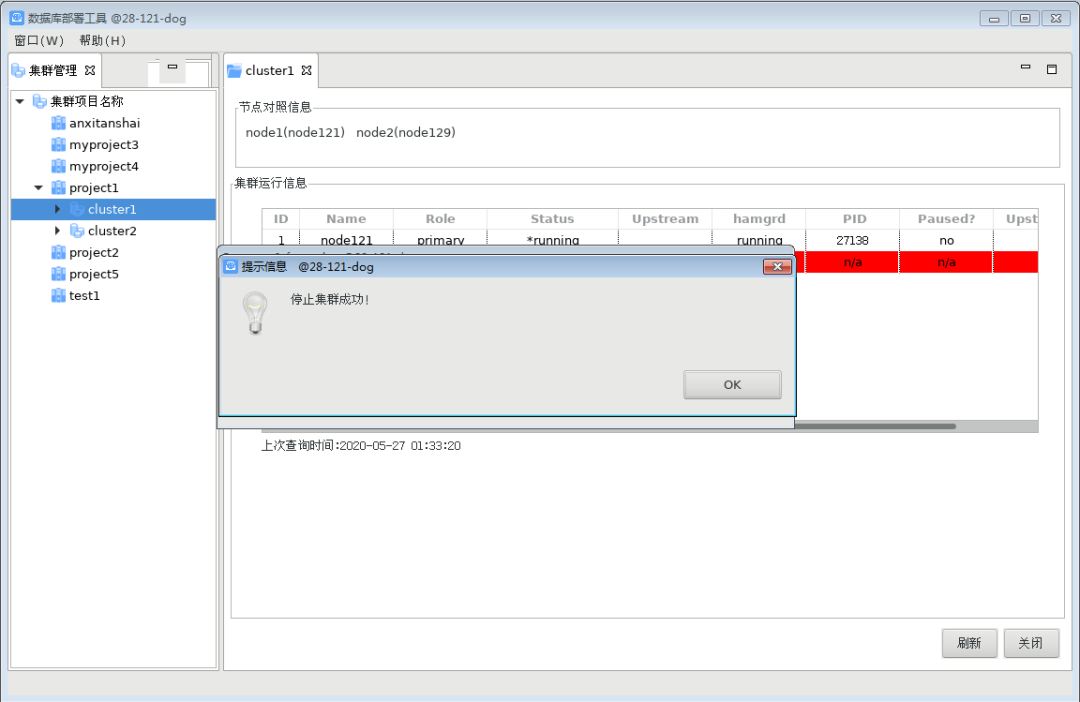The height and width of the screenshot is (702, 1080).
Task: Select the 集群管理 tab
Action: [x=53, y=70]
